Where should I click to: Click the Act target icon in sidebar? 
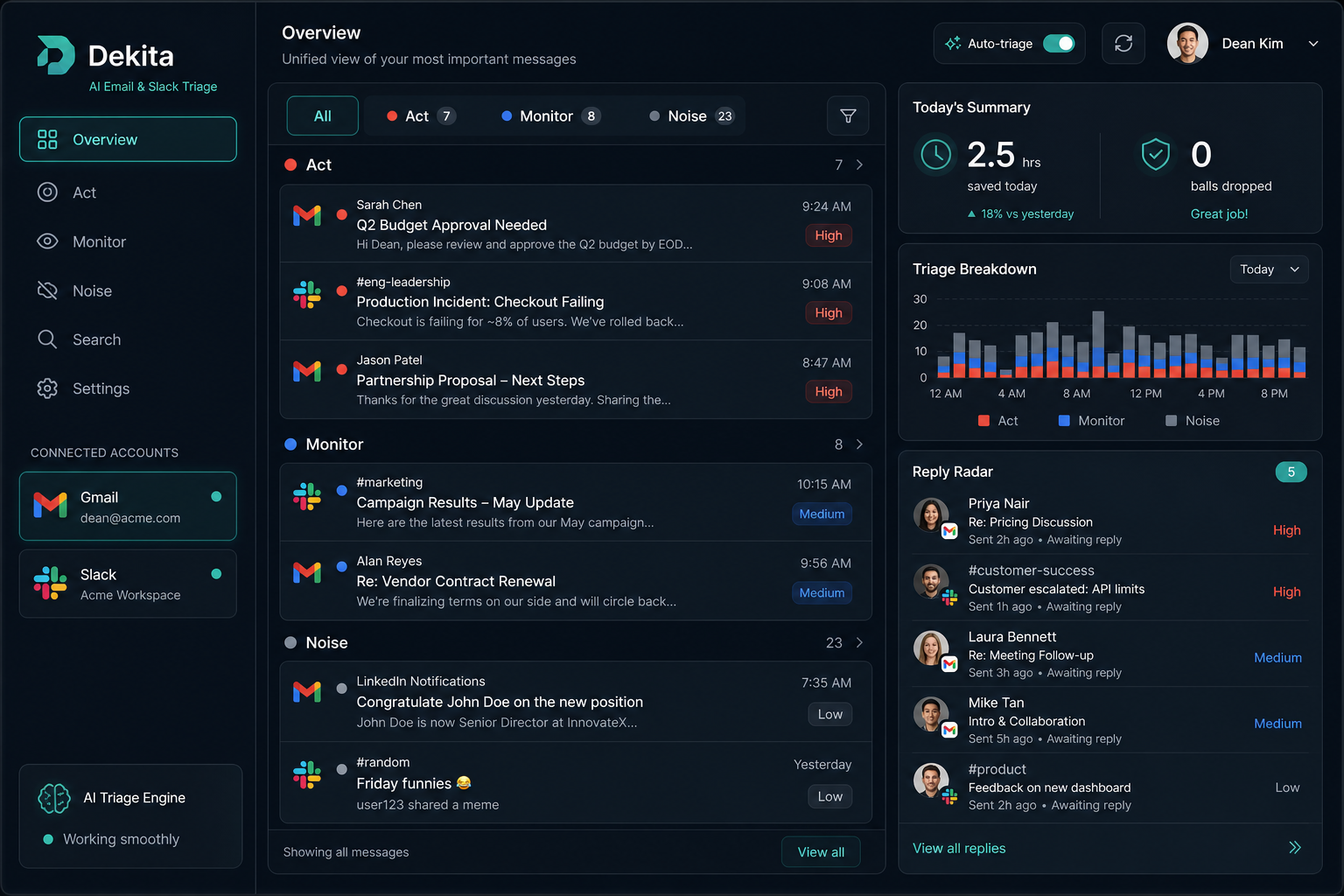click(47, 192)
